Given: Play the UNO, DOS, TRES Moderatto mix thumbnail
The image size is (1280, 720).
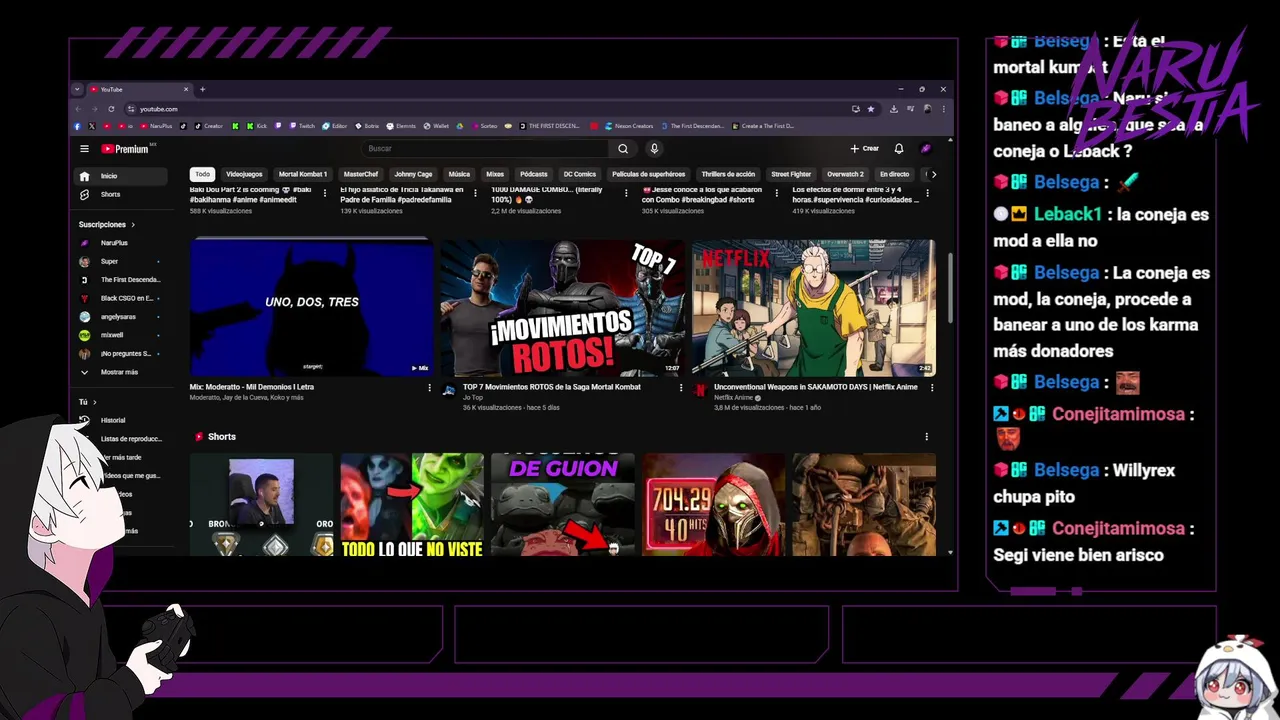Looking at the screenshot, I should (x=312, y=308).
